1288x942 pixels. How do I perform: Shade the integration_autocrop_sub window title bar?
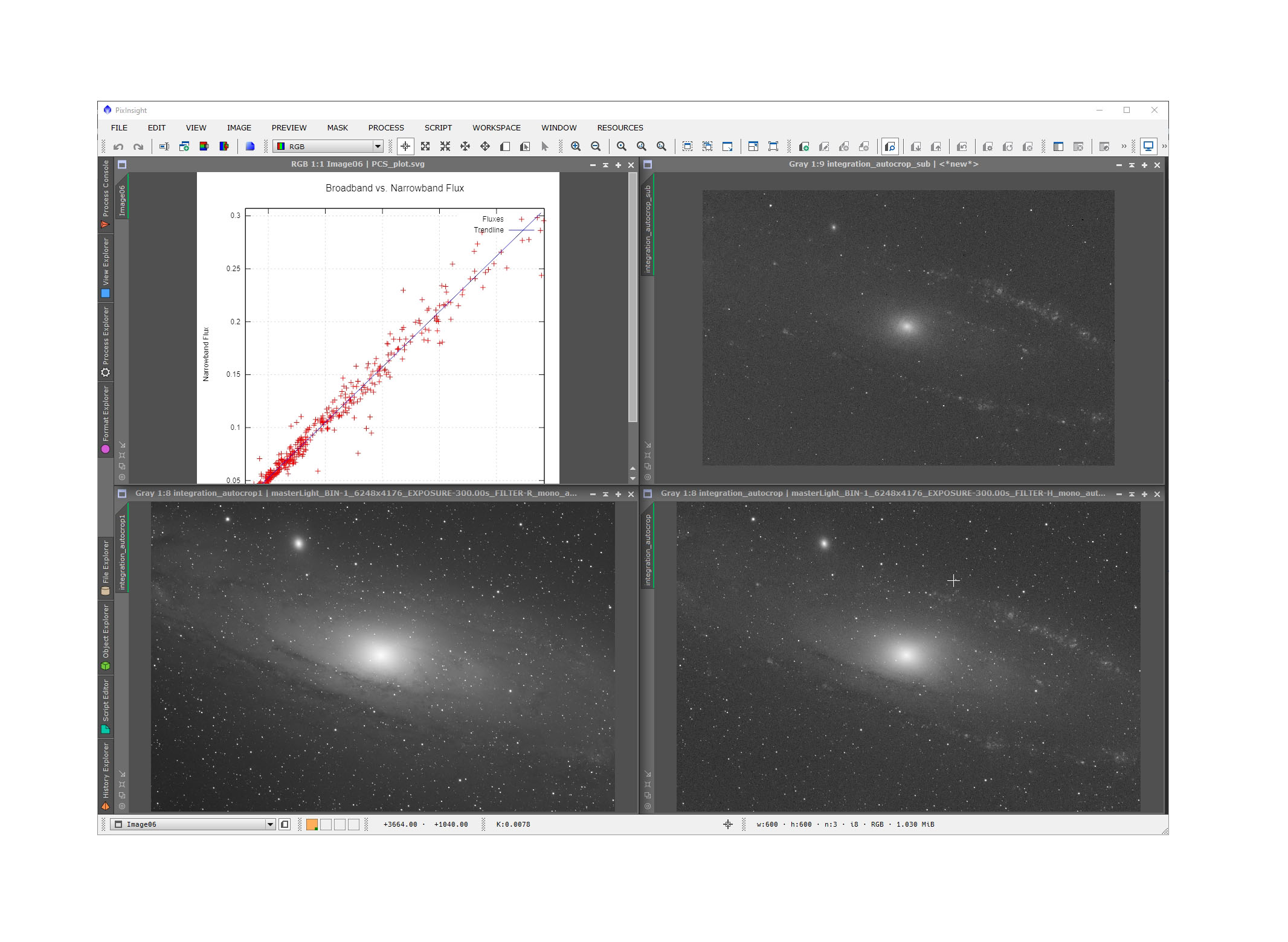(x=1132, y=165)
